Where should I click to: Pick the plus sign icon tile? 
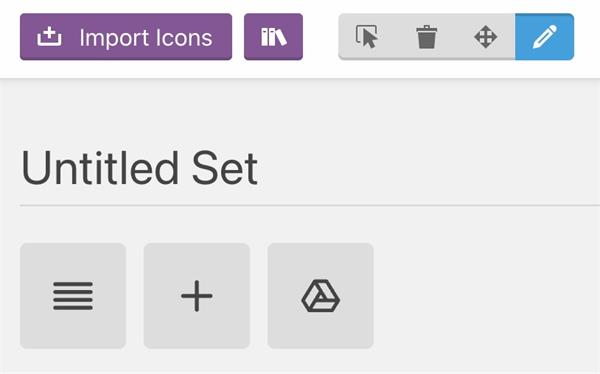[197, 296]
